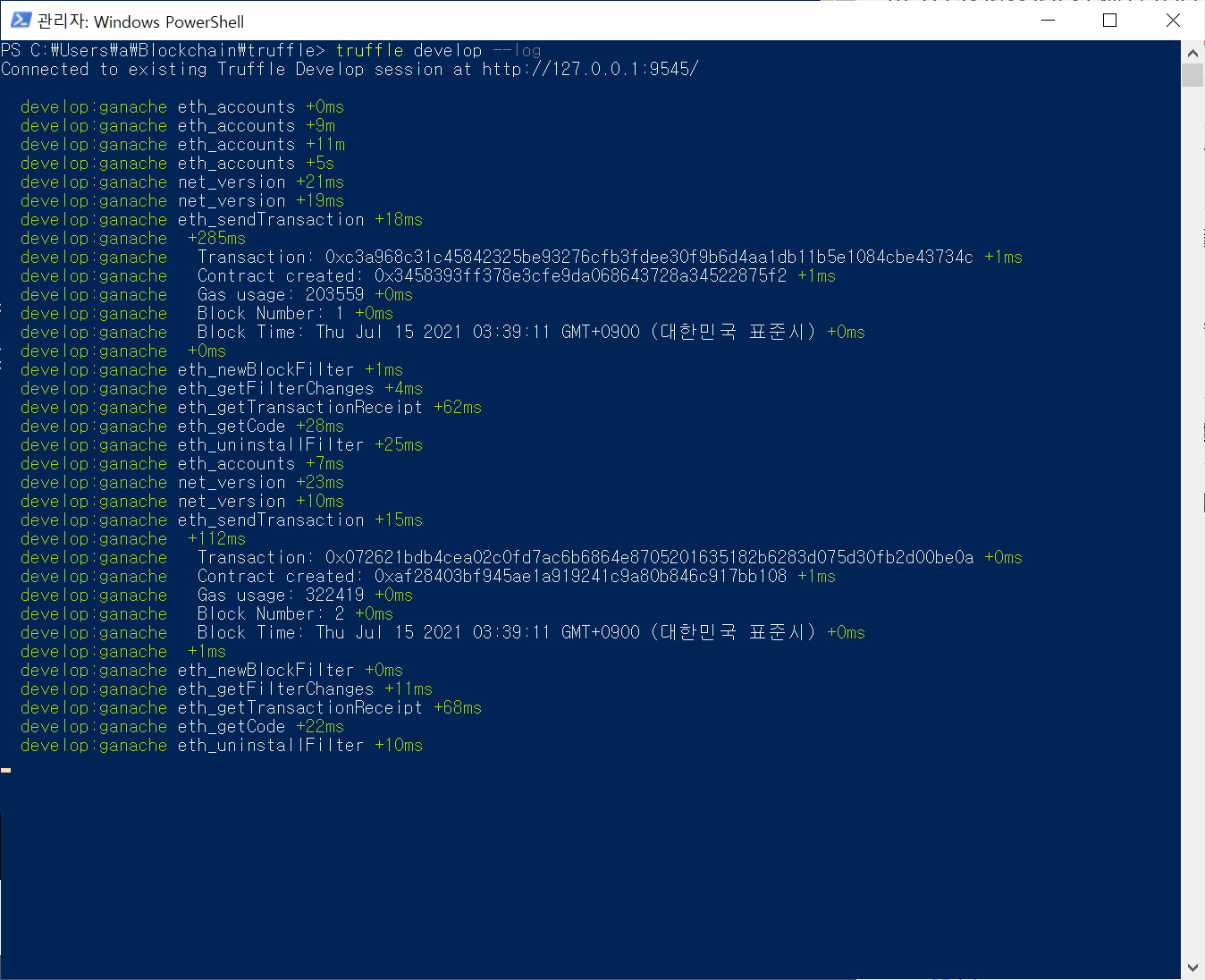This screenshot has height=980, width=1205.
Task: Click the eth_getTransactionReceipt +62ms line
Action: 251,407
